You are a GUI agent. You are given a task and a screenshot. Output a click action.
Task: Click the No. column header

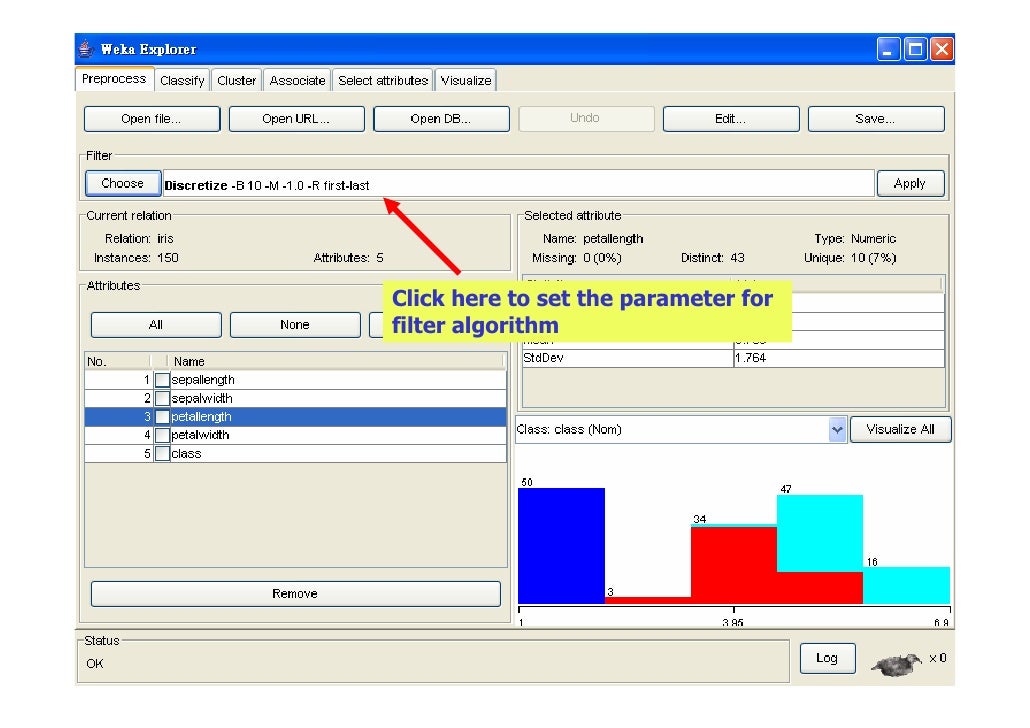pos(118,361)
